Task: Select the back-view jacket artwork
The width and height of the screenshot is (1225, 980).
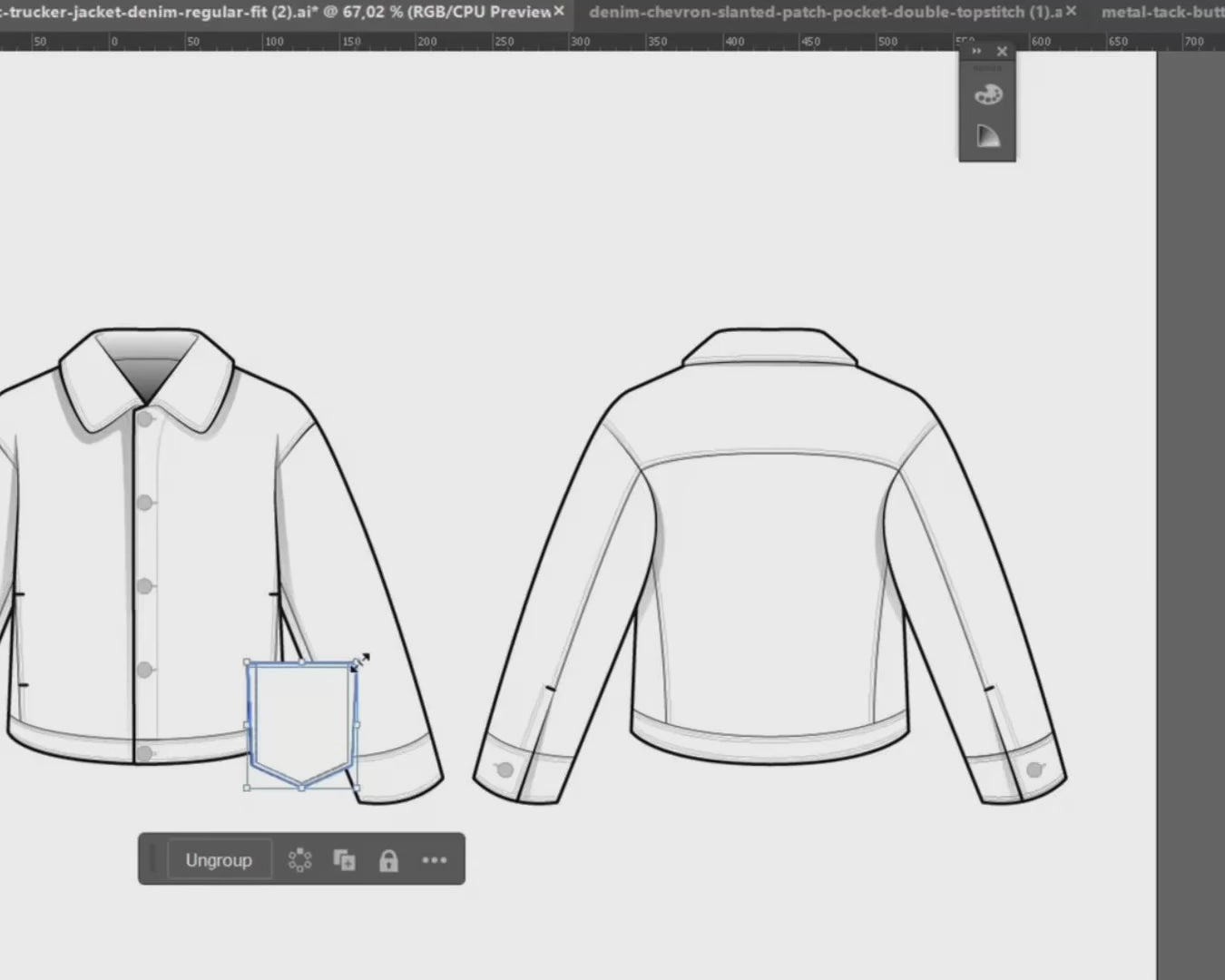Action: [771, 544]
